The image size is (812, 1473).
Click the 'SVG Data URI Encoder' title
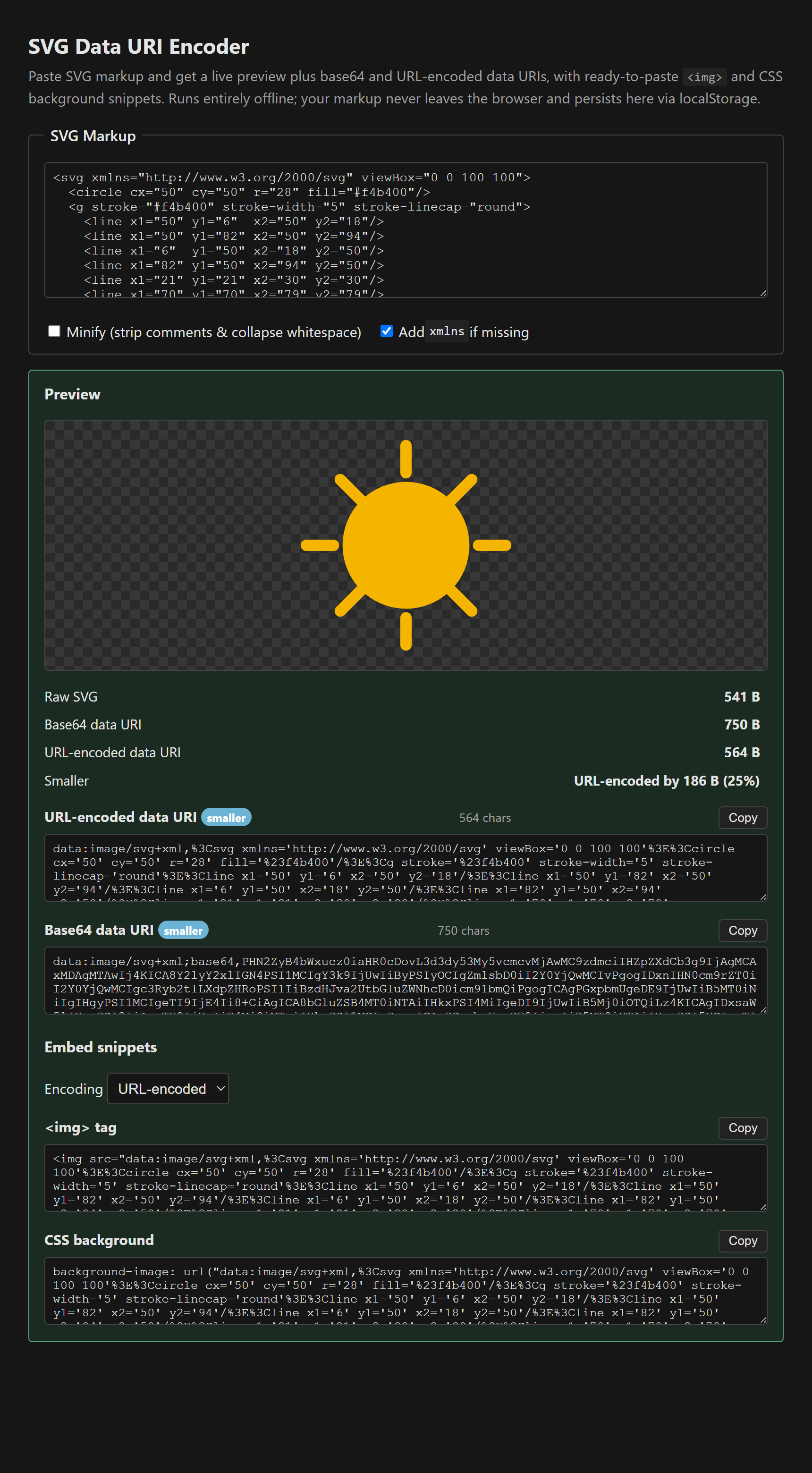[138, 46]
